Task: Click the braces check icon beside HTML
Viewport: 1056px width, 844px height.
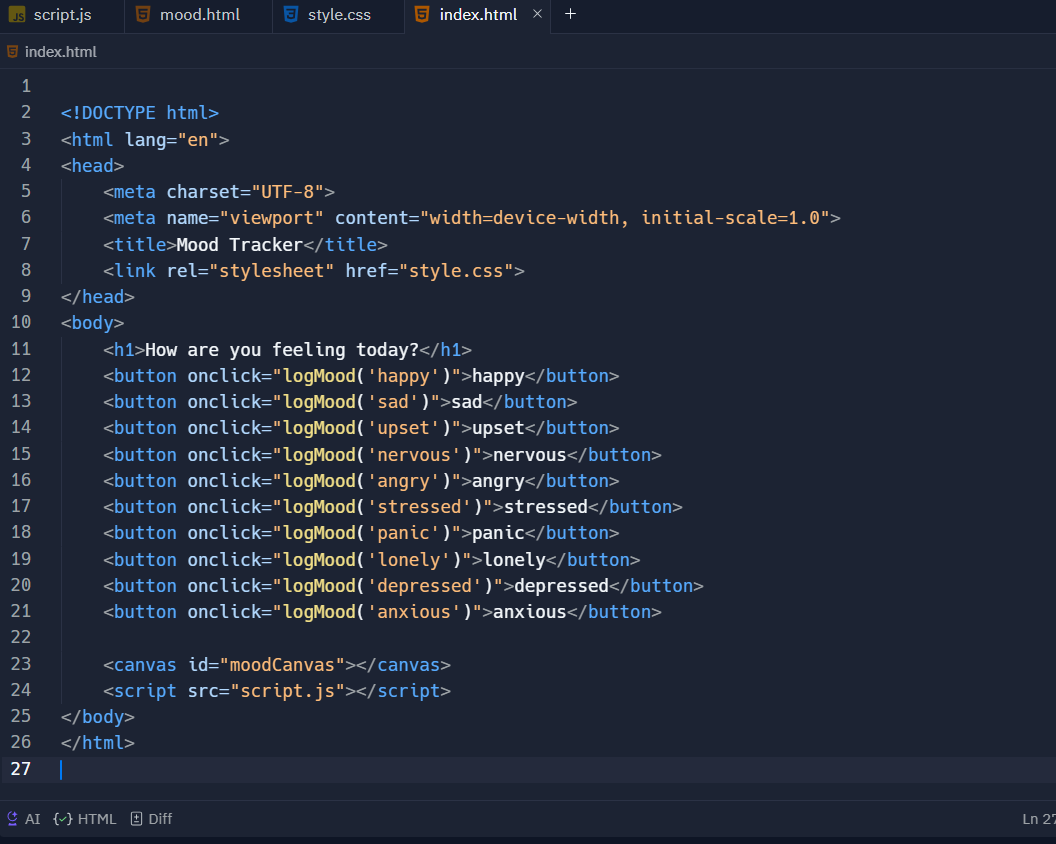Action: [x=63, y=818]
